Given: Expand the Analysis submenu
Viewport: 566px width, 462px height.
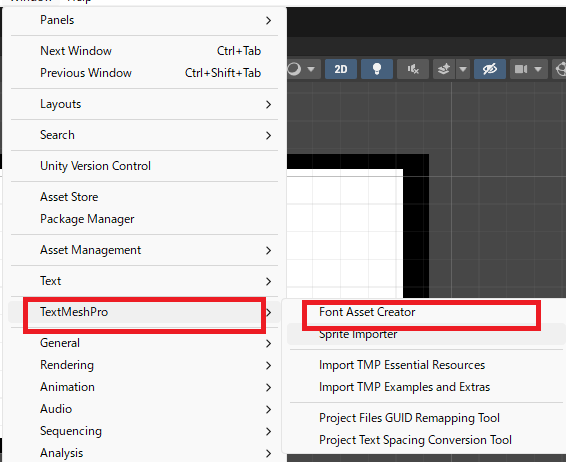Looking at the screenshot, I should point(144,453).
